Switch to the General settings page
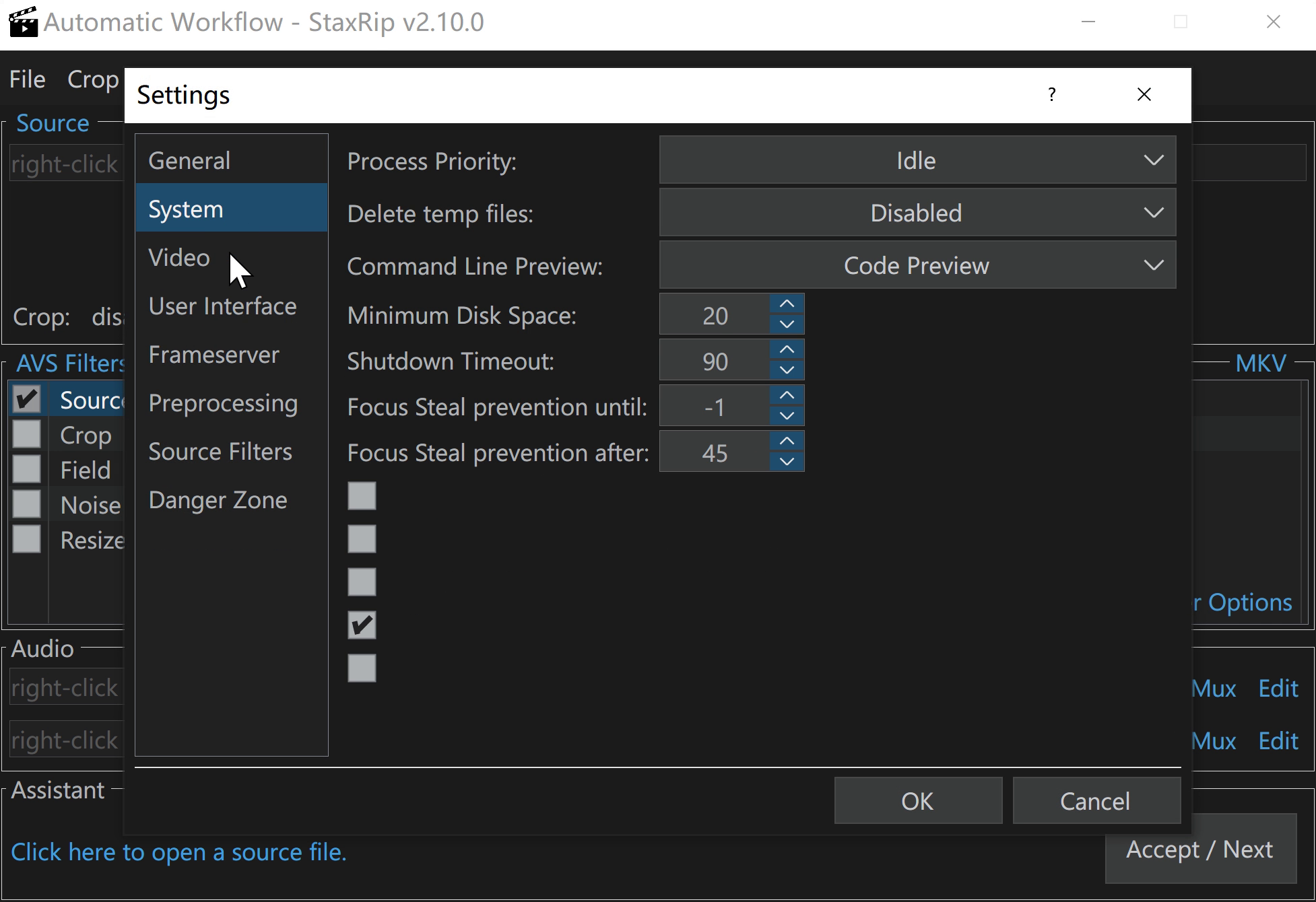 (189, 160)
